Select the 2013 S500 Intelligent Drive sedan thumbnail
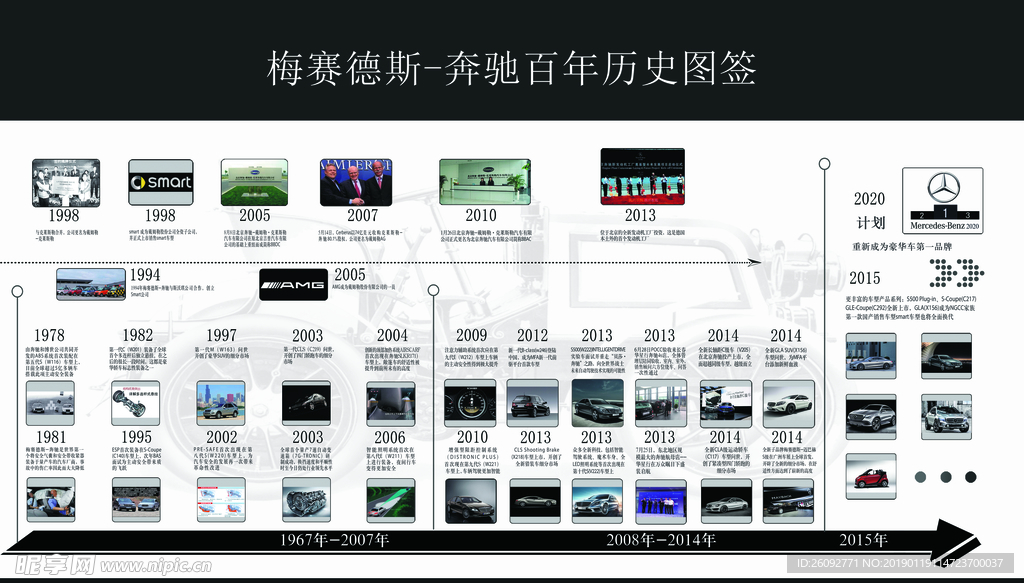The height and width of the screenshot is (583, 1024). [597, 403]
